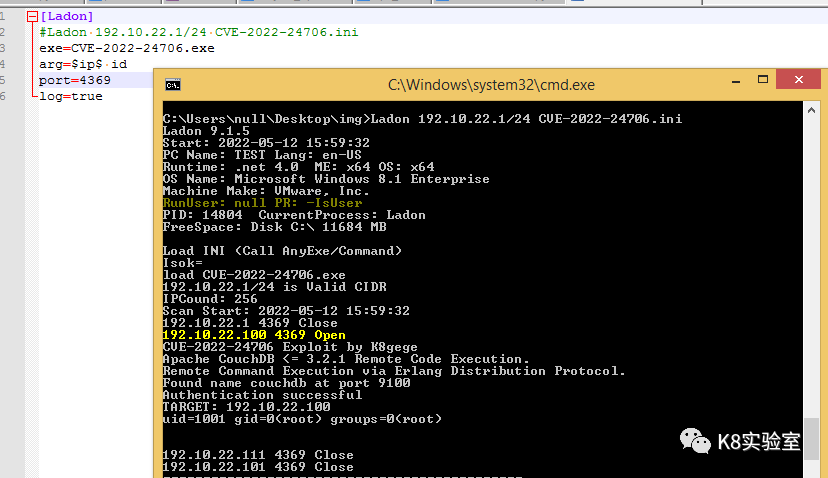The width and height of the screenshot is (828, 478).
Task: Click the port=4369 line in editor
Action: 74,80
